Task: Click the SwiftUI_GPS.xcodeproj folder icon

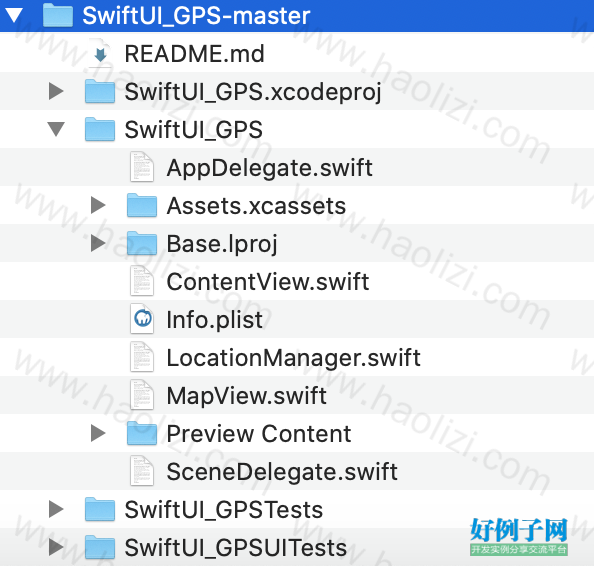Action: point(100,91)
